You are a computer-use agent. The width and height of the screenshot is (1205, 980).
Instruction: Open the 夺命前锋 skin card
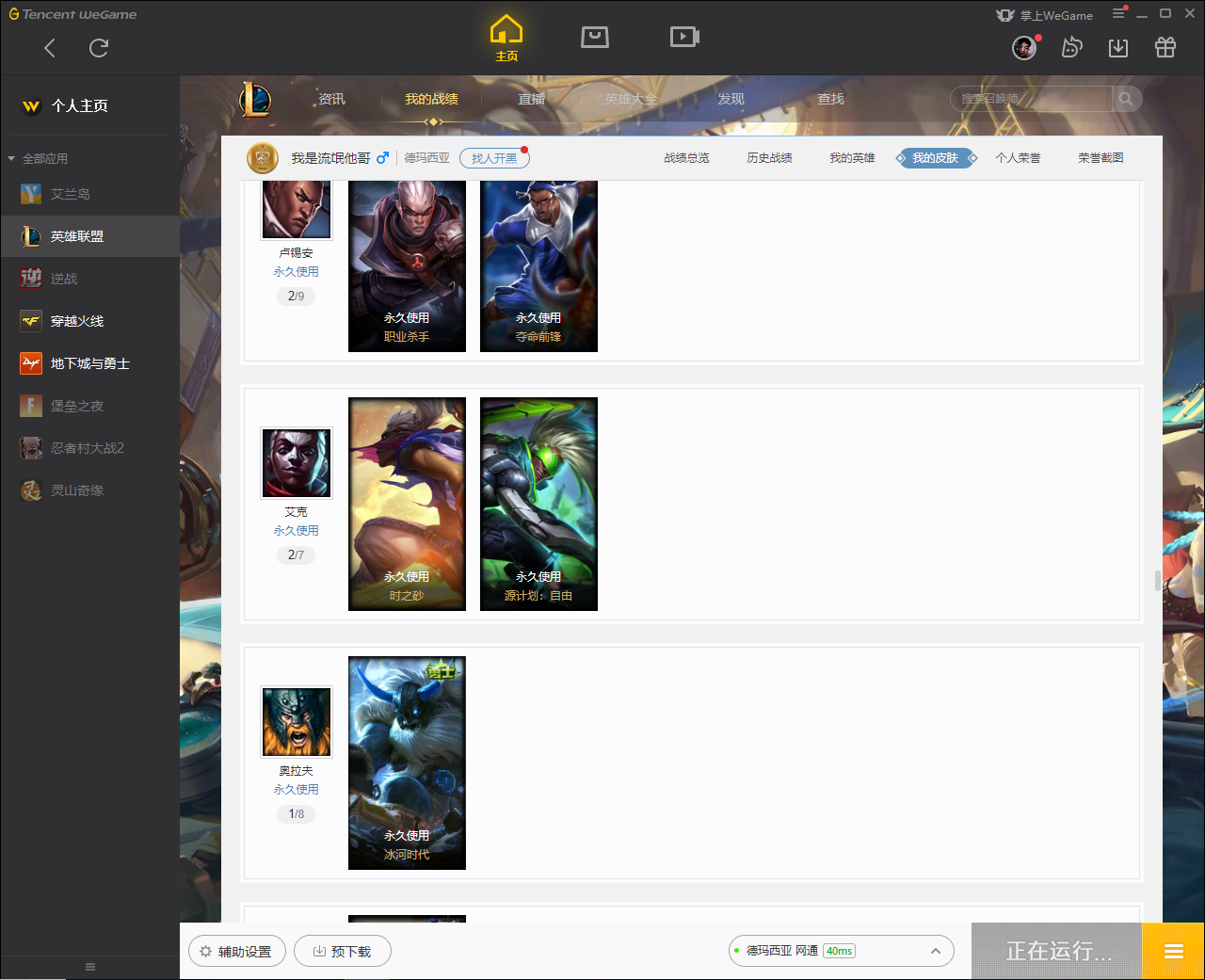click(538, 265)
